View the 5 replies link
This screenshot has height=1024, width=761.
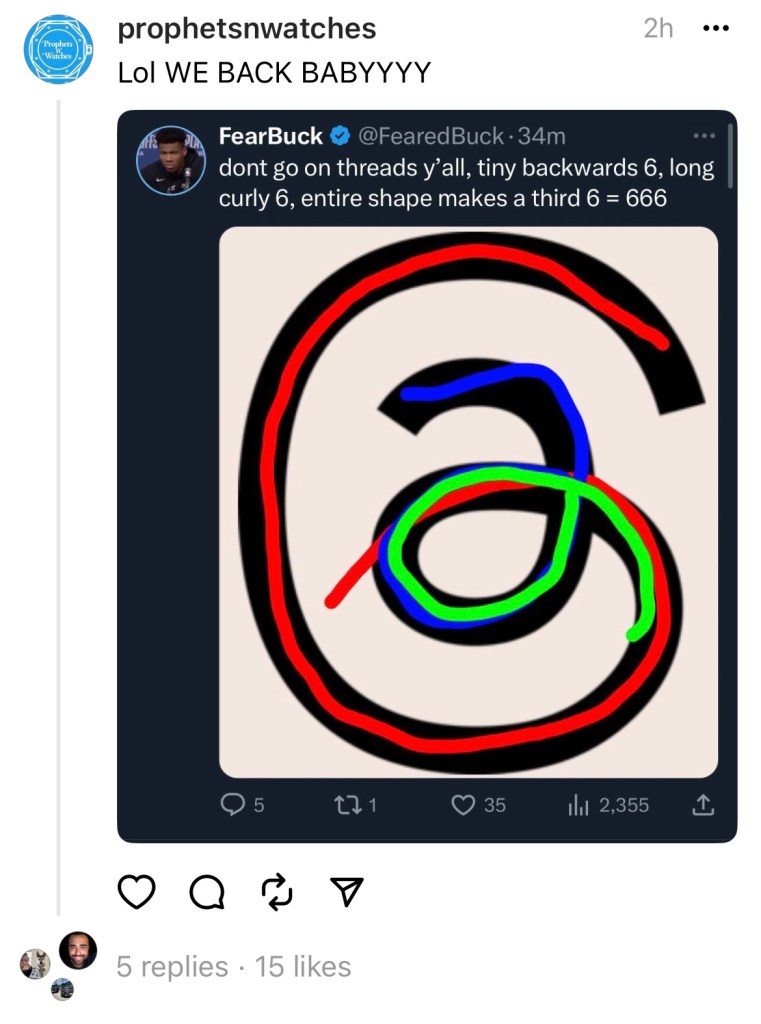coord(172,967)
